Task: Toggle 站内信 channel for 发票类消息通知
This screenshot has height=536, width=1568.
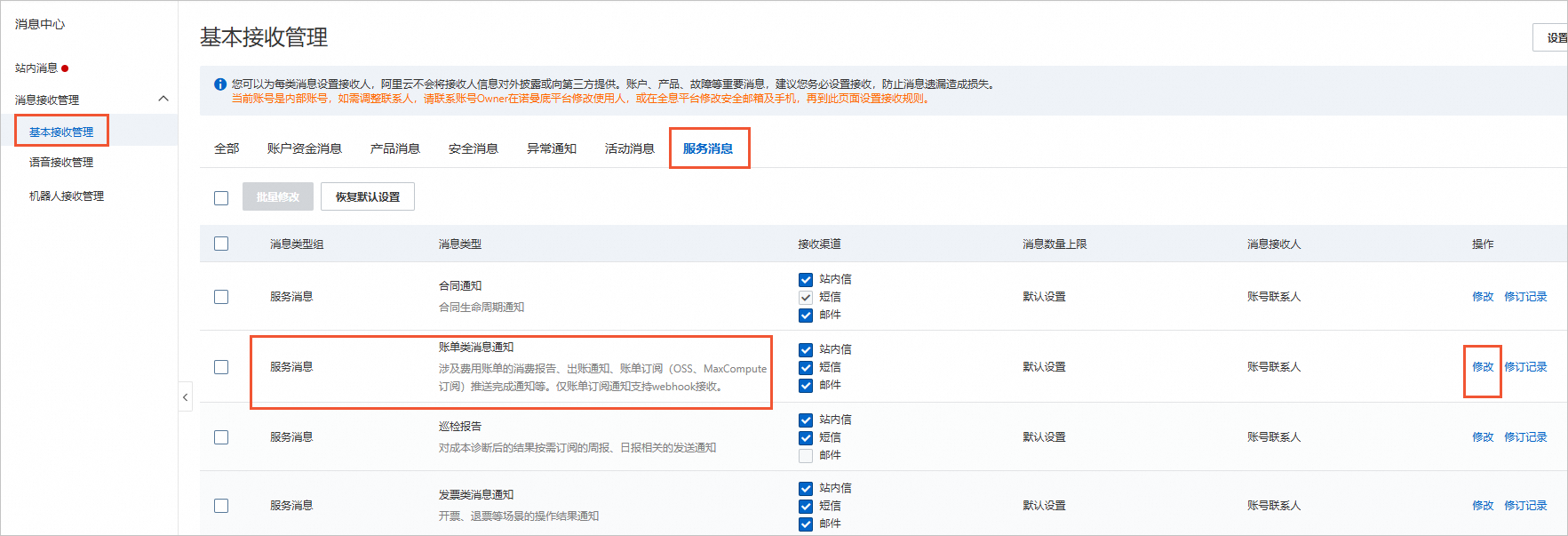Action: tap(806, 489)
